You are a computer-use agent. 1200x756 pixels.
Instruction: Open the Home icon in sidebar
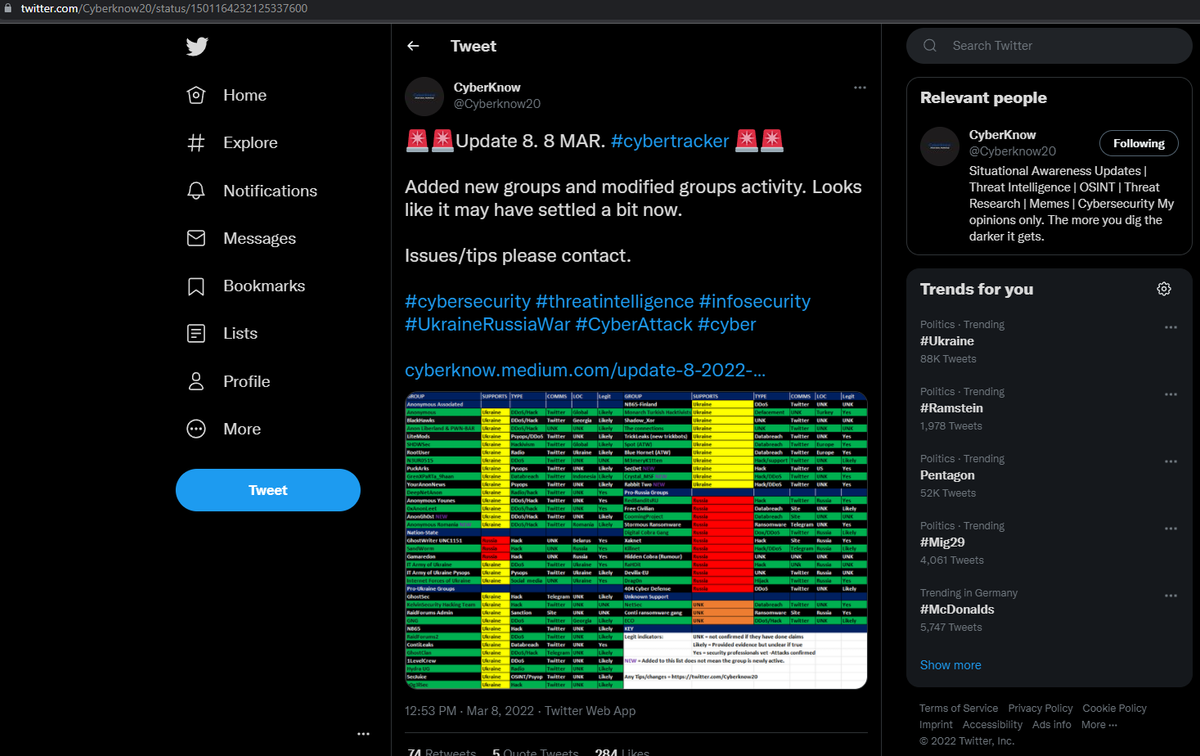click(196, 95)
